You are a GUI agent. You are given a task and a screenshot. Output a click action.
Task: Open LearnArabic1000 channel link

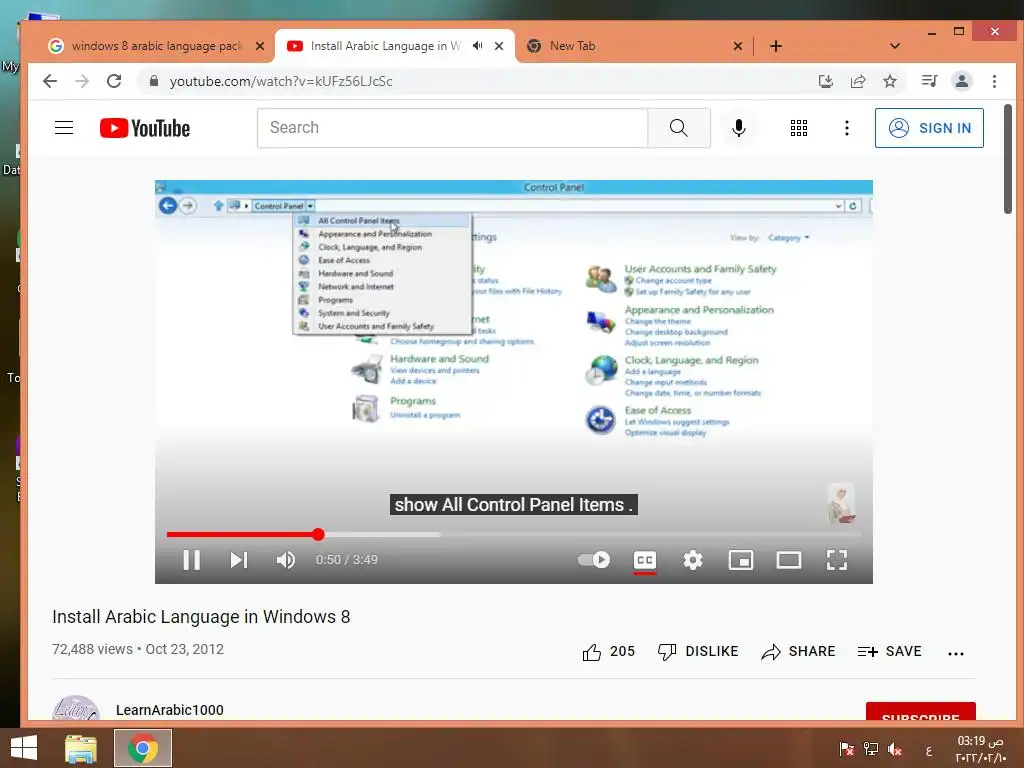(170, 710)
